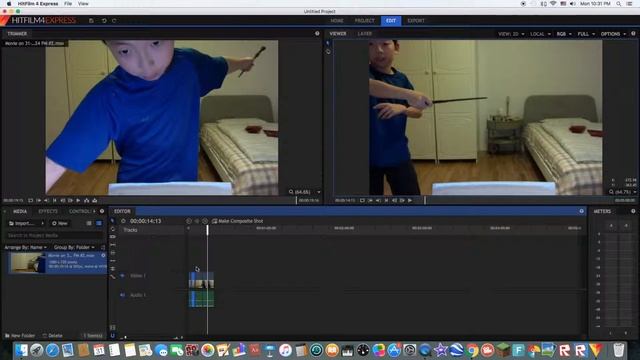Click the Delete media button
Image resolution: width=640 pixels, height=360 pixels.
(x=53, y=336)
